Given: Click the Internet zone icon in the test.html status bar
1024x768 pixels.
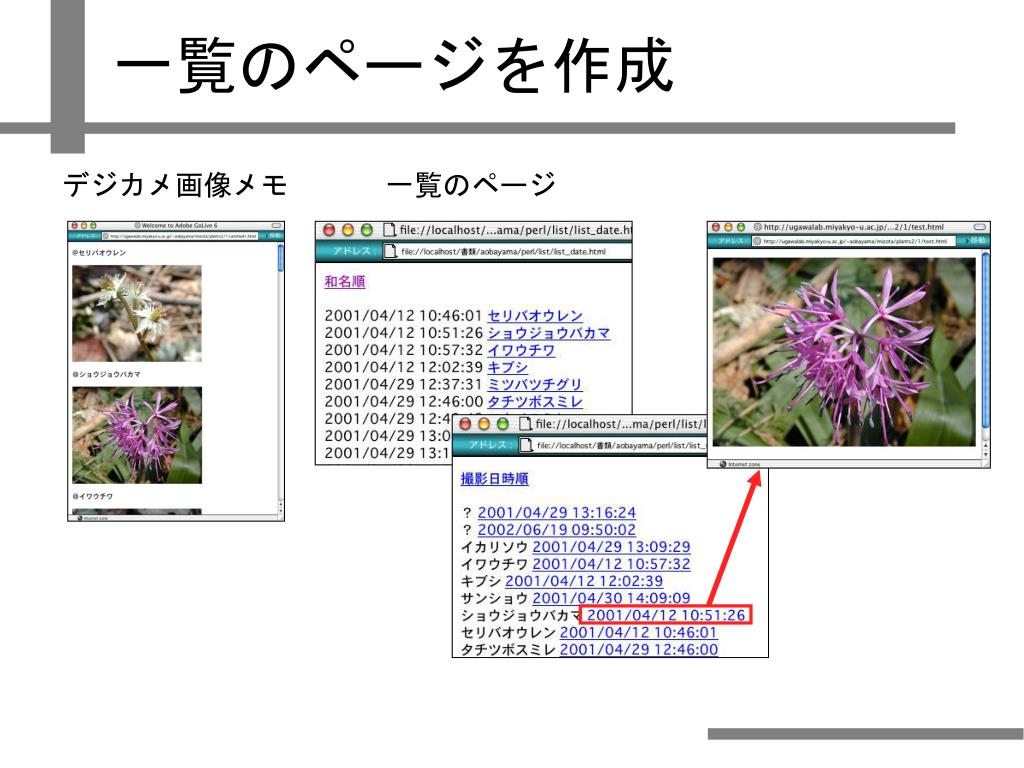Looking at the screenshot, I should [x=723, y=464].
